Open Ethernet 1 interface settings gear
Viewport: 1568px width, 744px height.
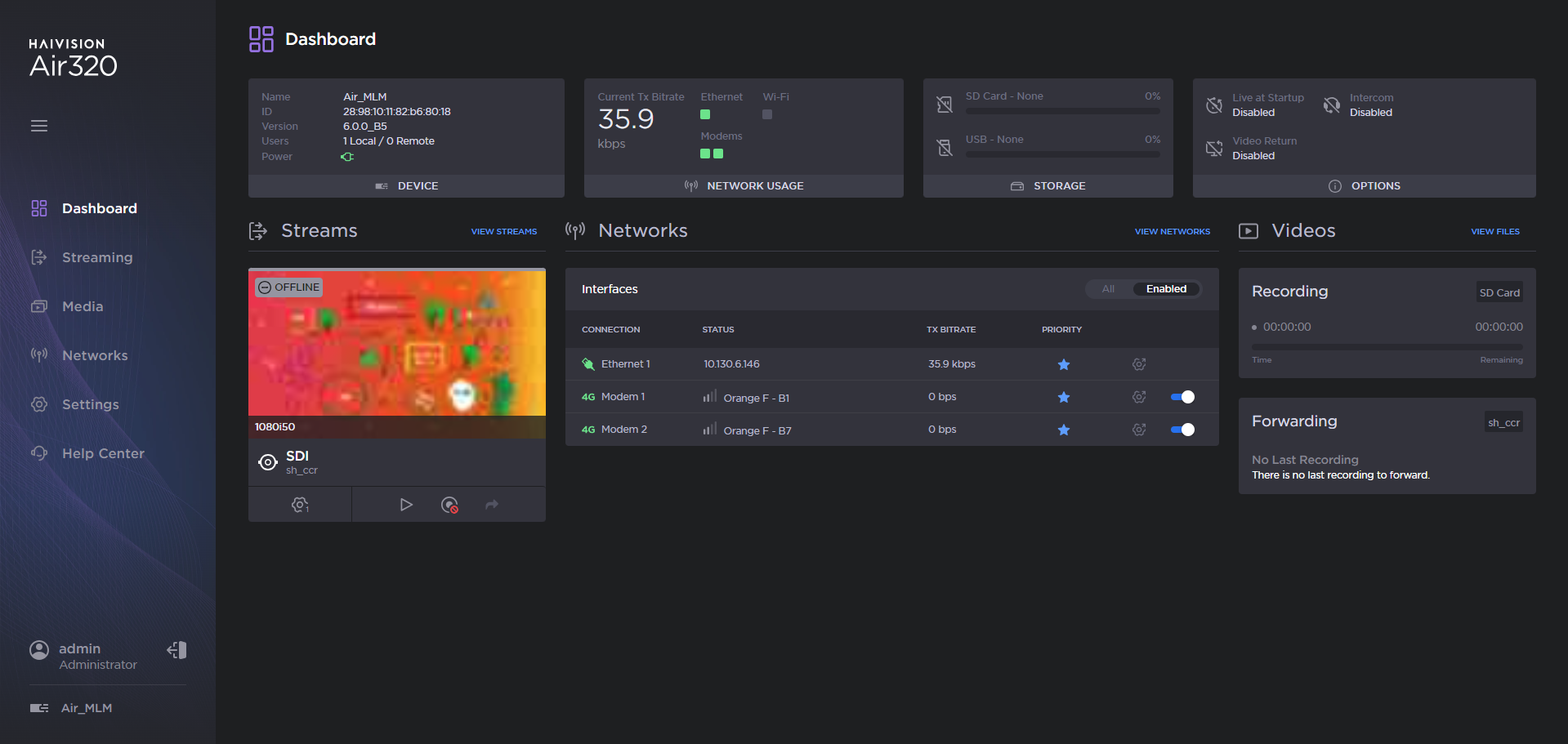tap(1139, 364)
